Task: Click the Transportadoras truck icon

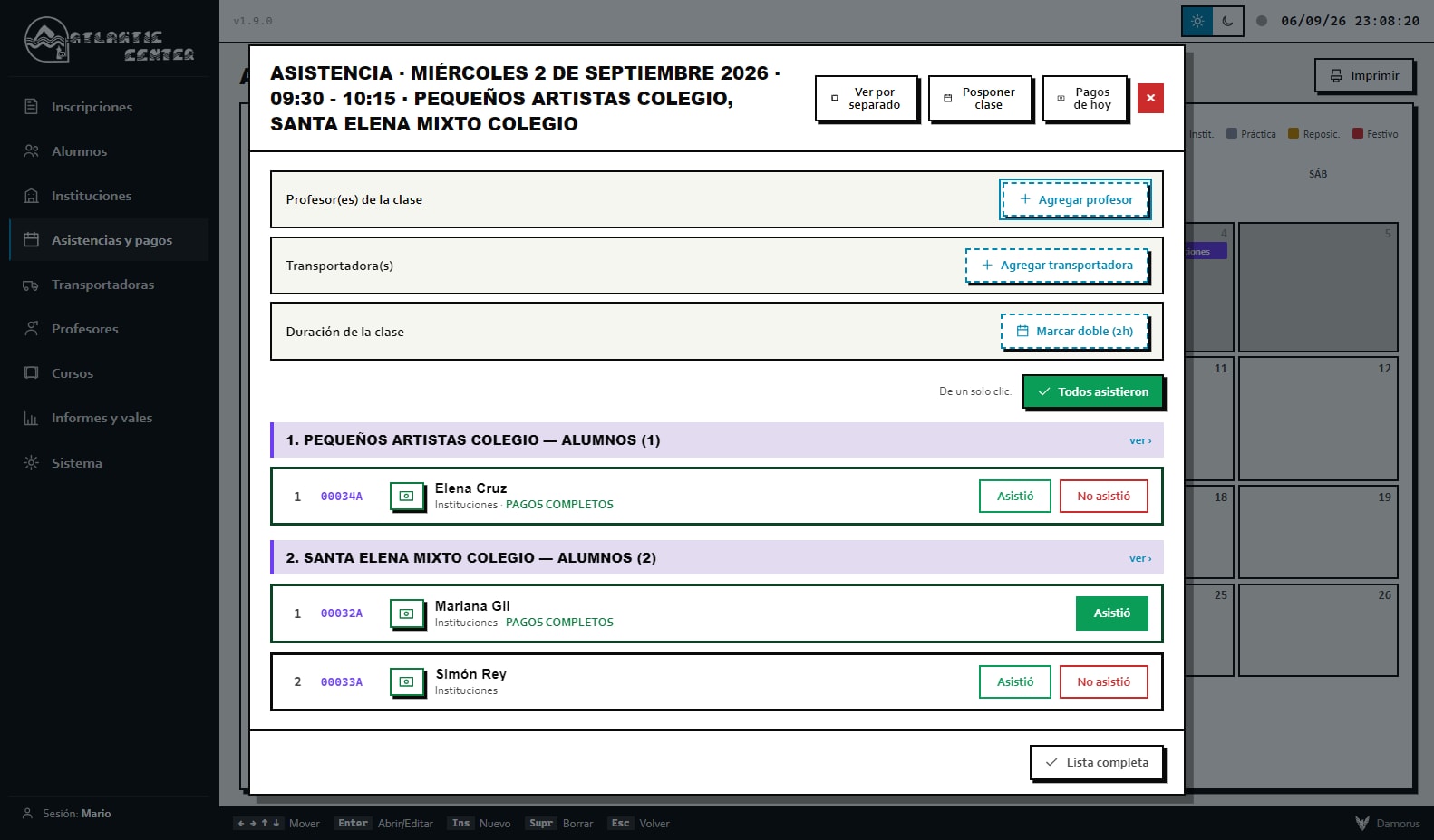Action: (x=31, y=285)
